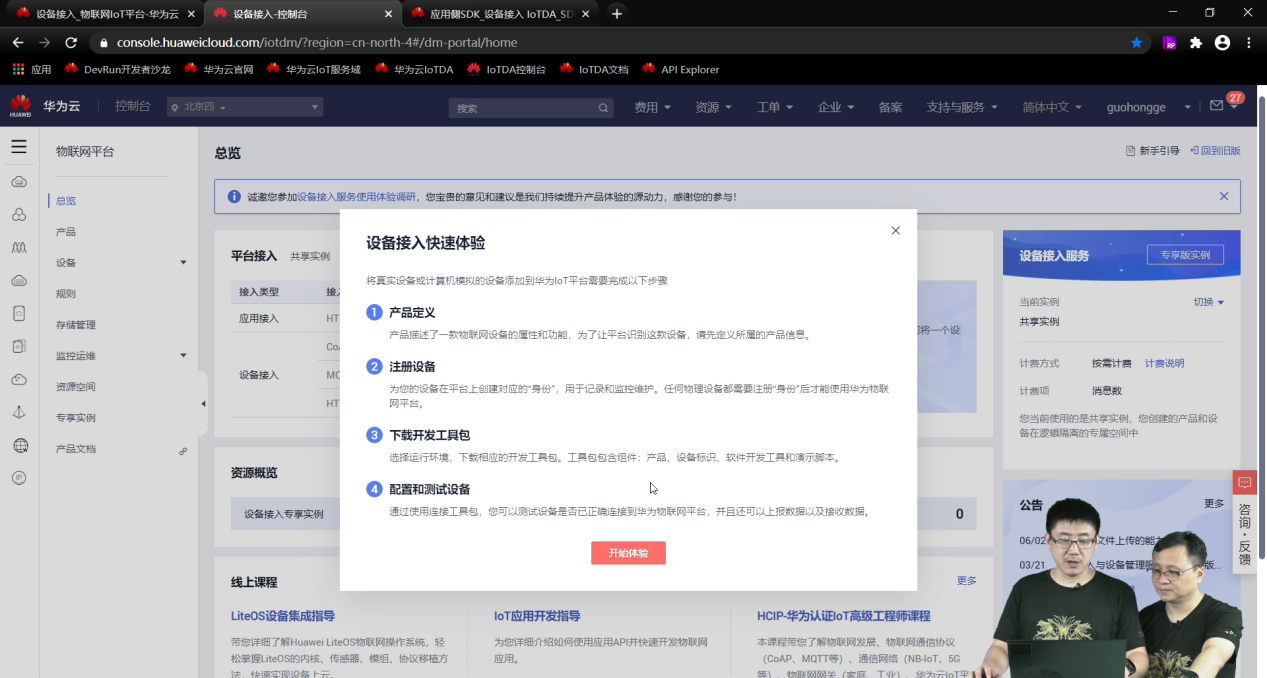Click the Huawei logo in header
Image resolution: width=1267 pixels, height=678 pixels.
(x=21, y=106)
